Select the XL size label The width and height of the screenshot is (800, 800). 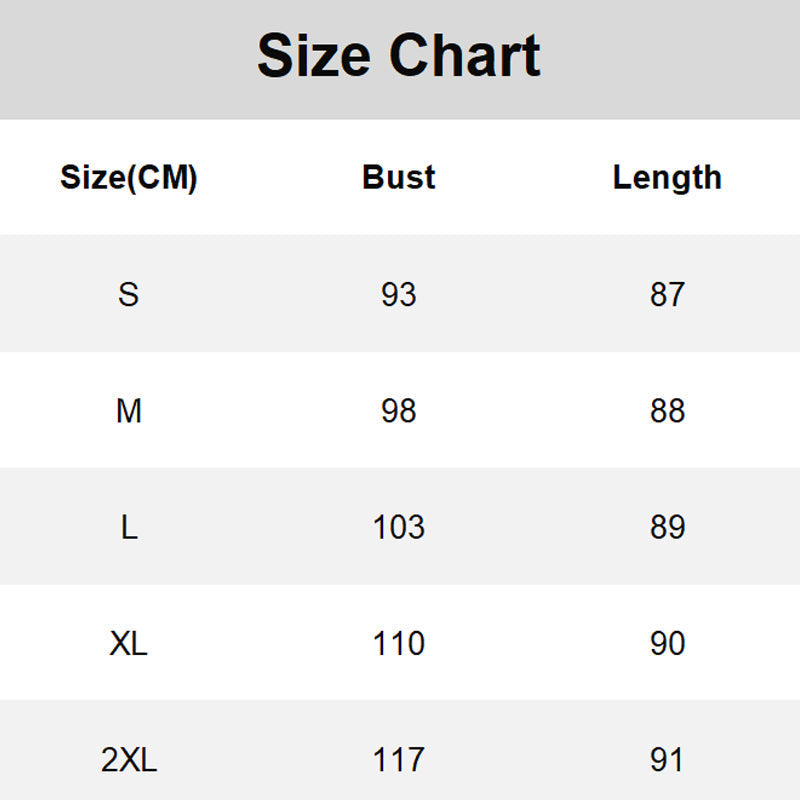tap(129, 643)
